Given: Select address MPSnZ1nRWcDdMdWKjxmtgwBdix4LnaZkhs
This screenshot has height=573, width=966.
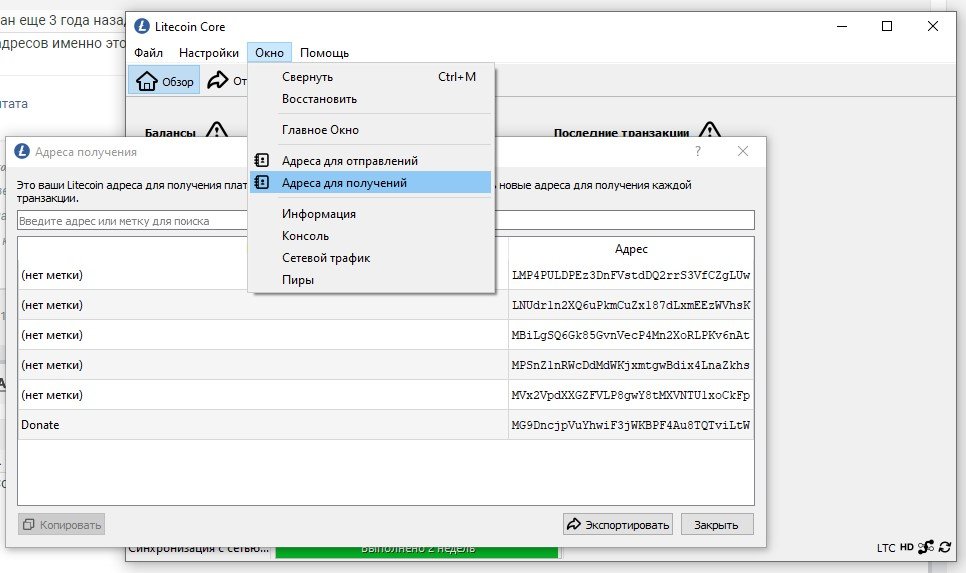Looking at the screenshot, I should click(631, 365).
